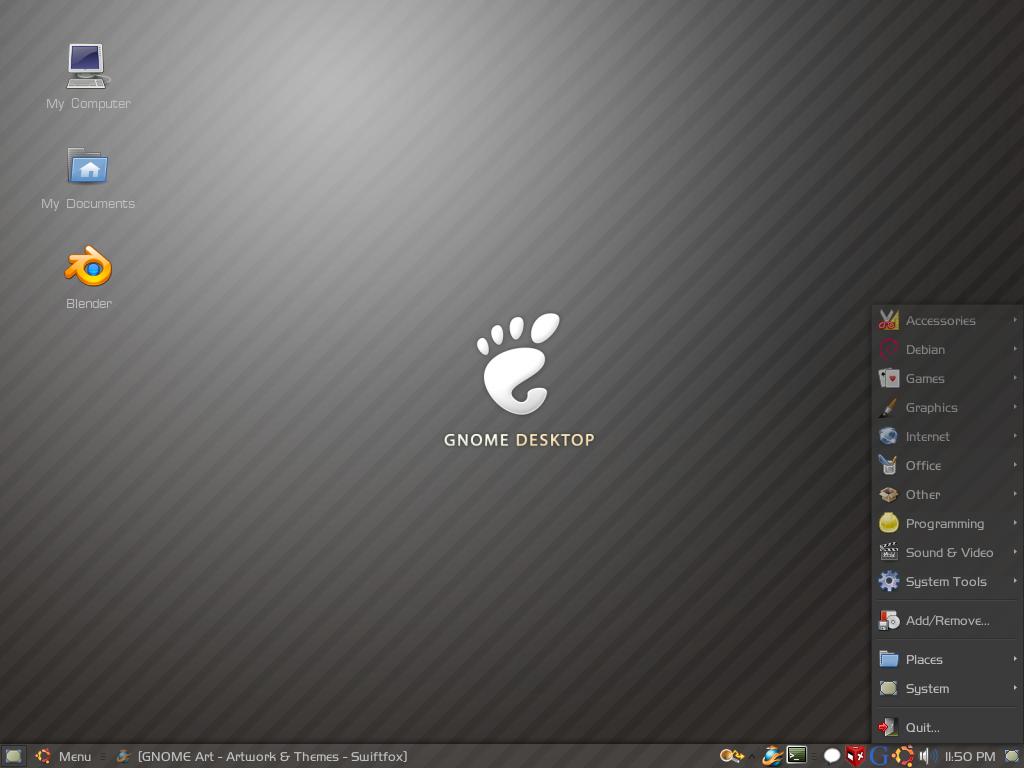Viewport: 1024px width, 768px height.
Task: Expand the Other submenu
Action: tap(948, 494)
